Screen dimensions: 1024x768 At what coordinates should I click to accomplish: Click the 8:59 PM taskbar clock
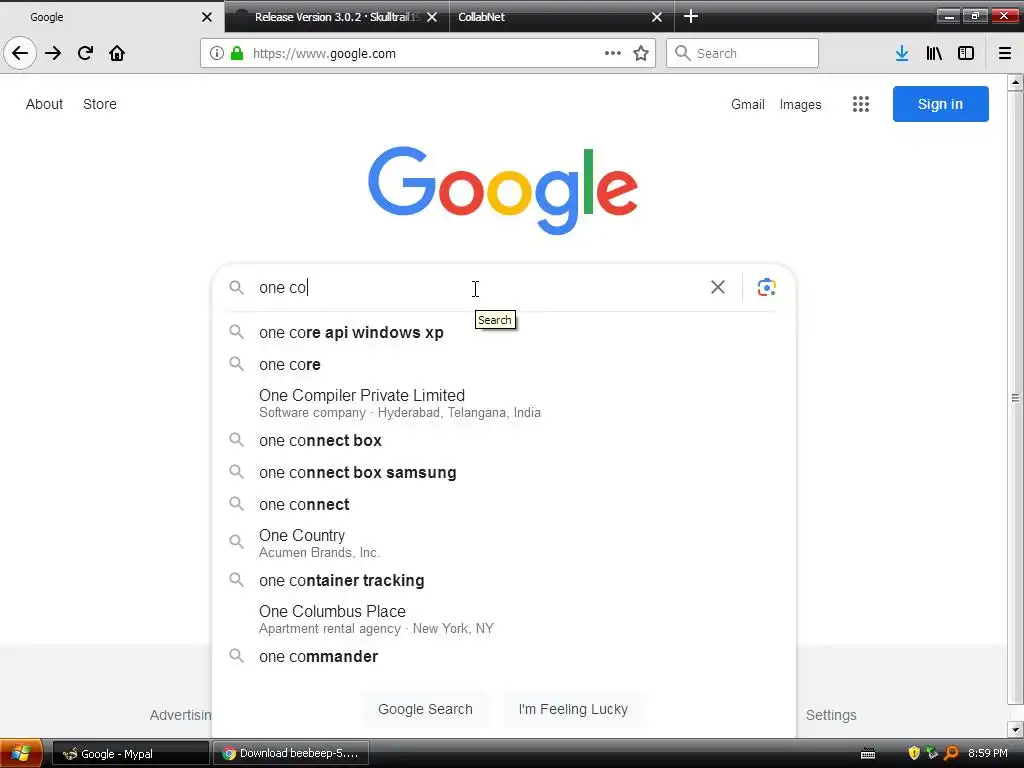[987, 754]
